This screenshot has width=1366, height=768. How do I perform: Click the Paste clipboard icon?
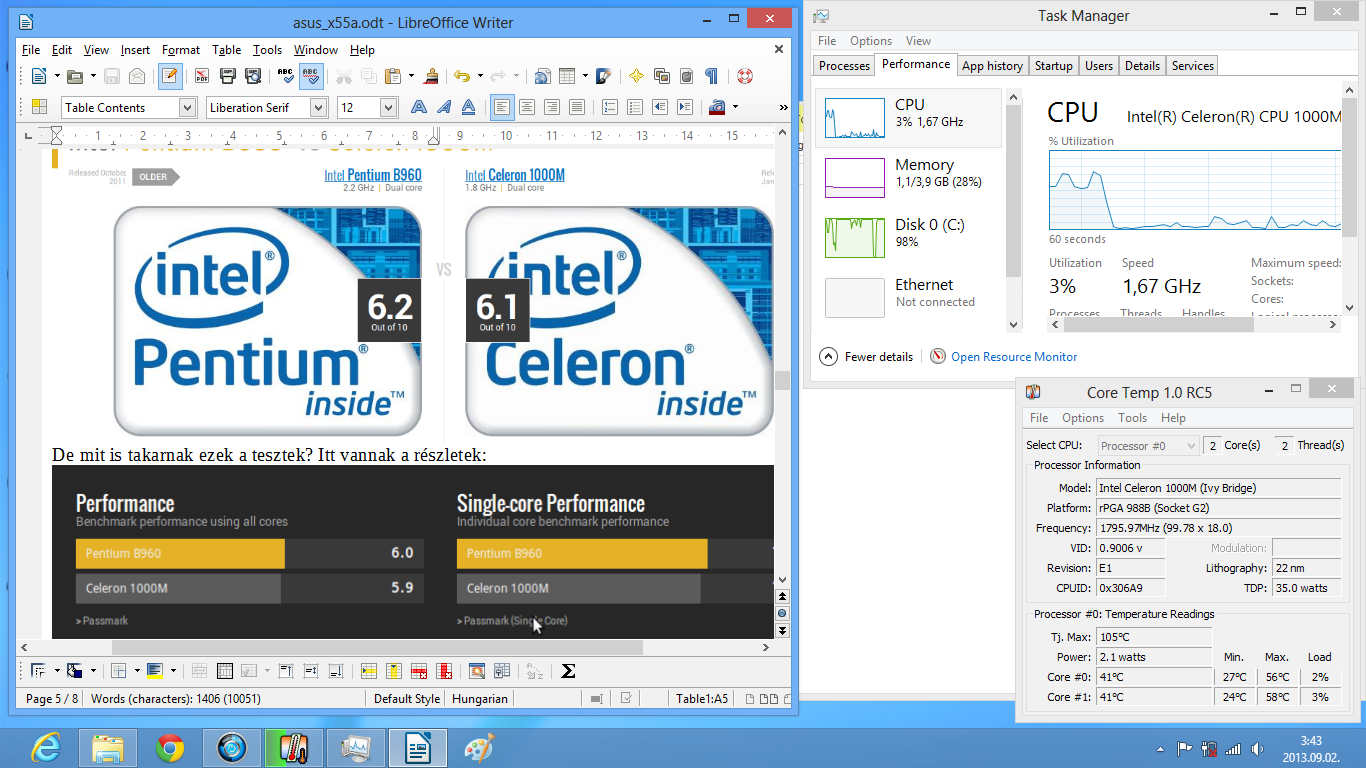(x=395, y=76)
